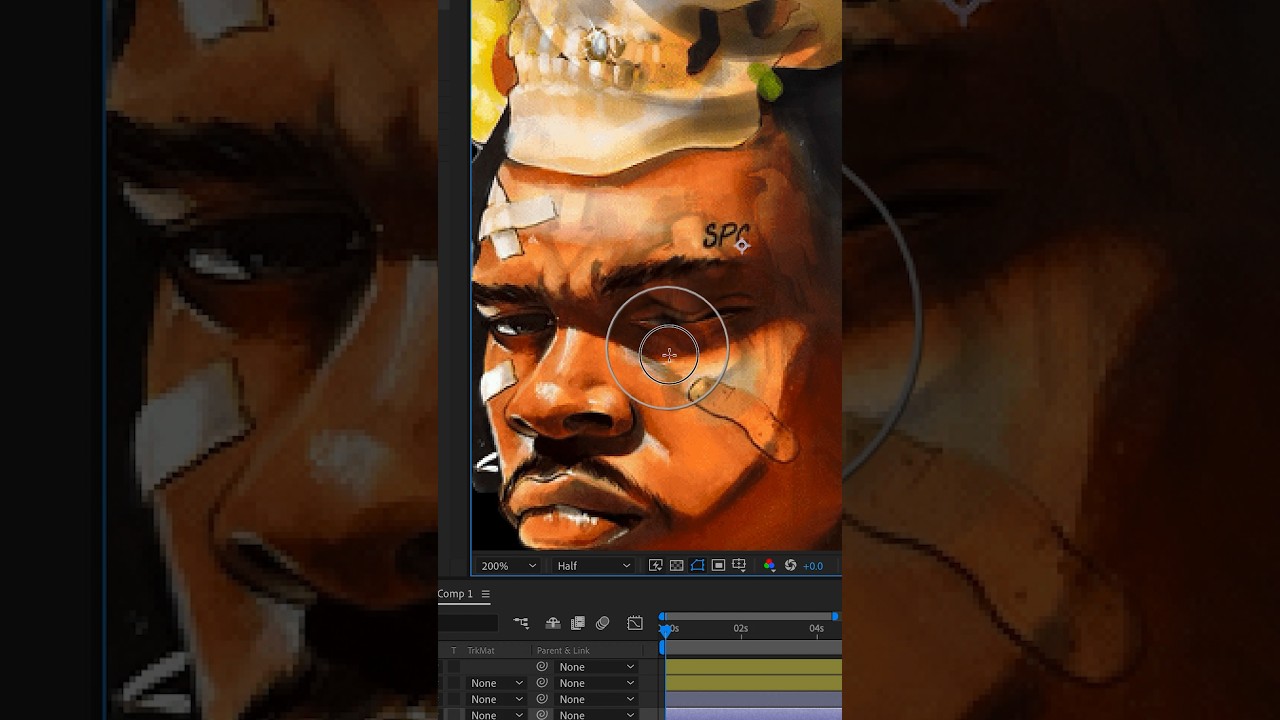1280x720 pixels.
Task: Click the Reset Exposure aperture icon
Action: pyautogui.click(x=790, y=566)
